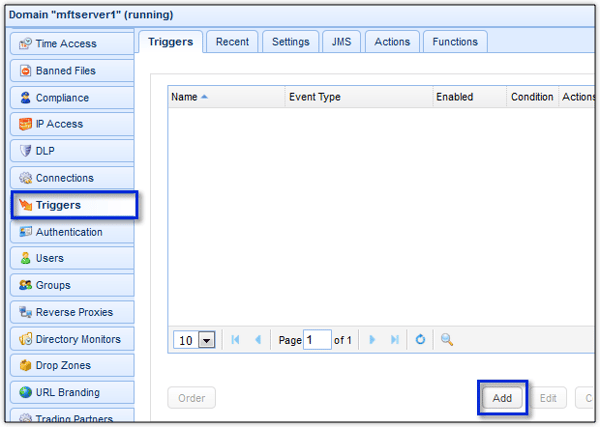Click the refresh icon in pagination bar
Viewport: 600px width, 427px height.
420,339
